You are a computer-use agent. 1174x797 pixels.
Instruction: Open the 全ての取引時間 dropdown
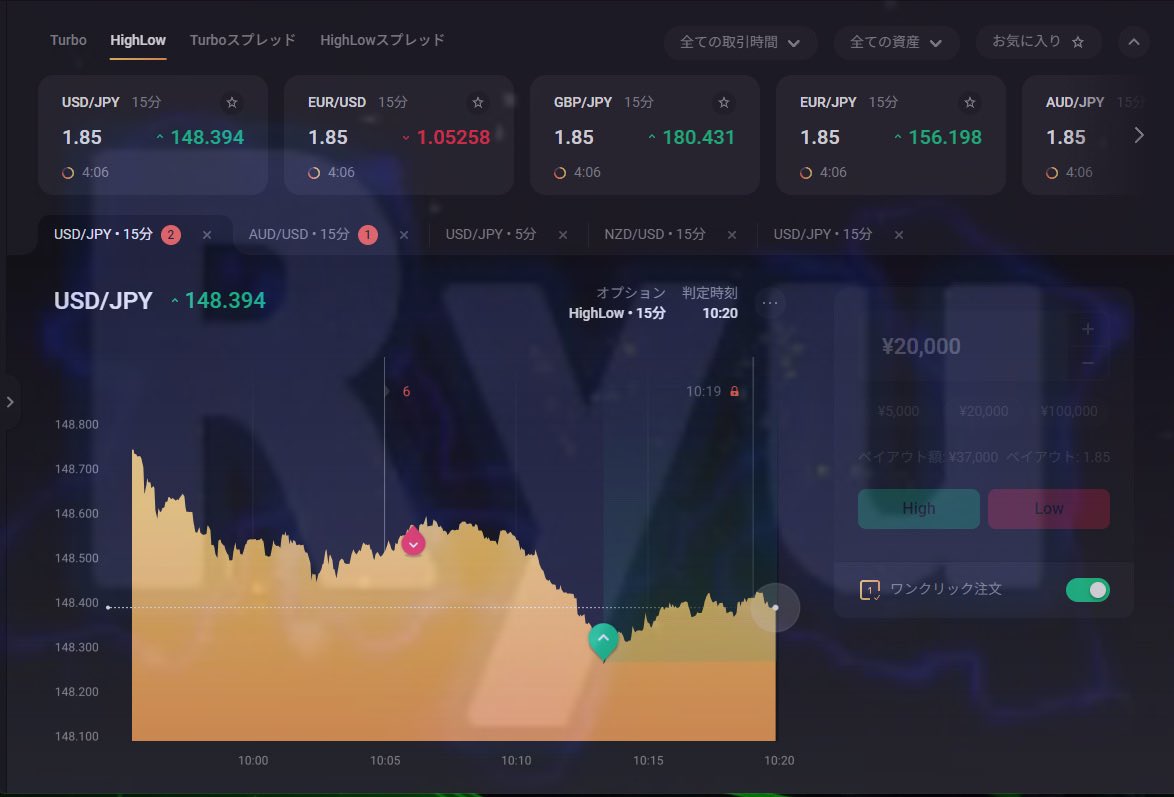pos(740,43)
